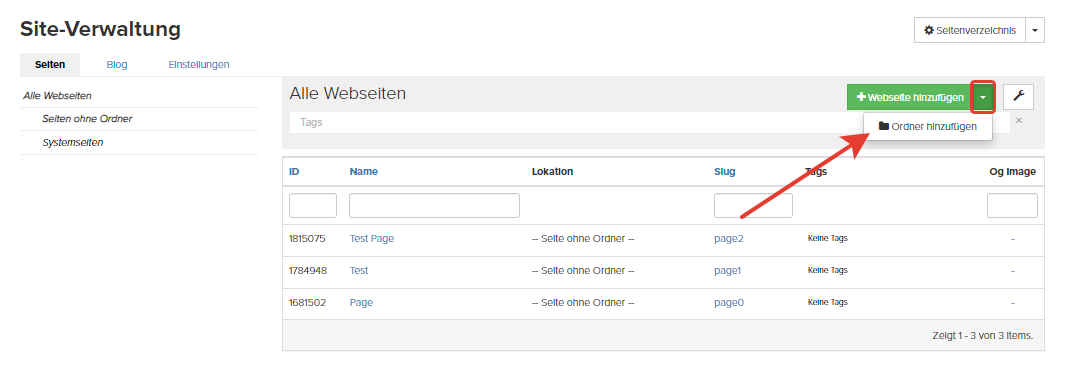Screen dimensions: 1074x374
Task: Click the ID filter input box
Action: click(x=313, y=205)
